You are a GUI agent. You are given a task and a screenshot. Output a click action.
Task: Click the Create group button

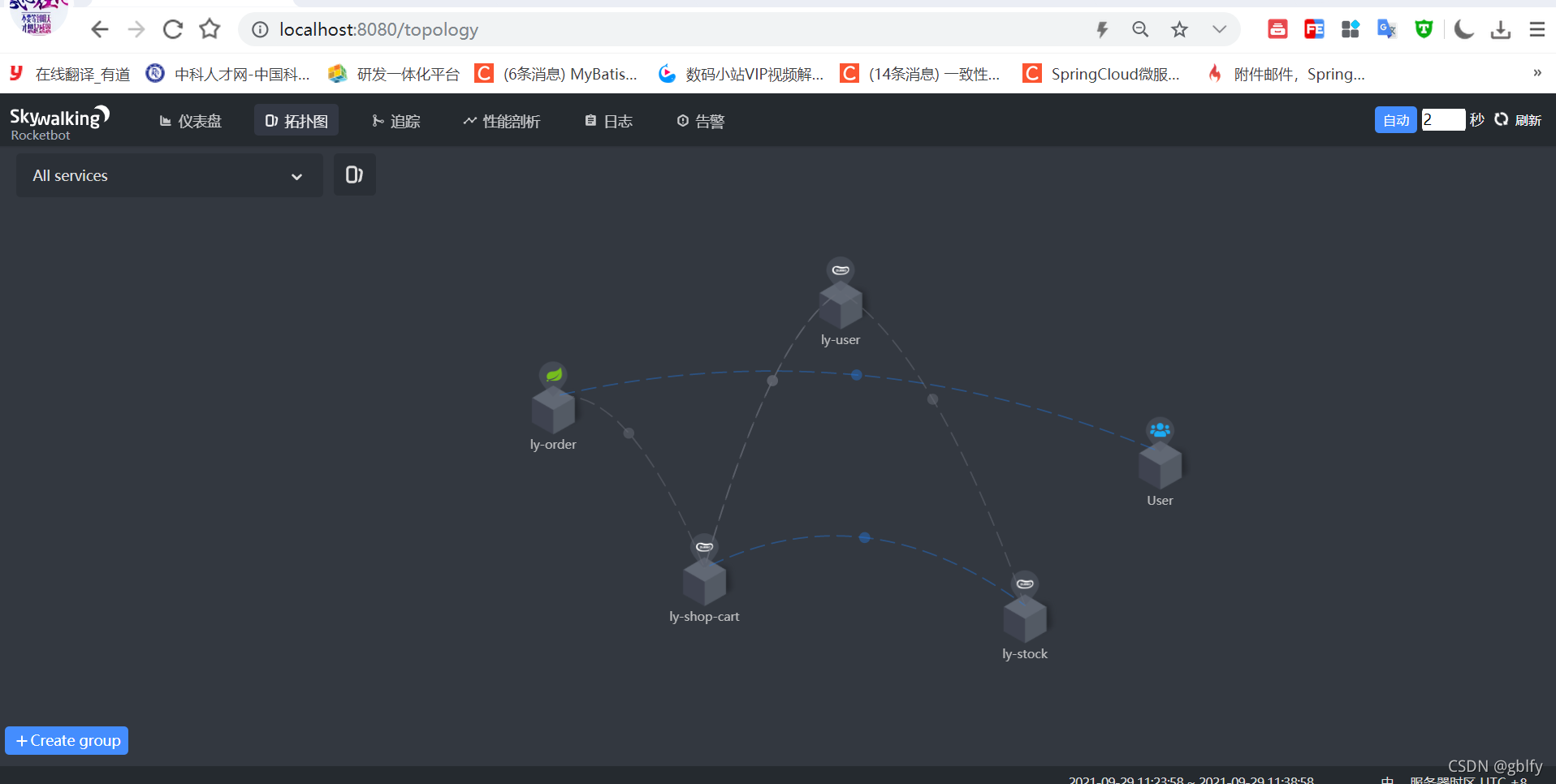click(x=67, y=740)
